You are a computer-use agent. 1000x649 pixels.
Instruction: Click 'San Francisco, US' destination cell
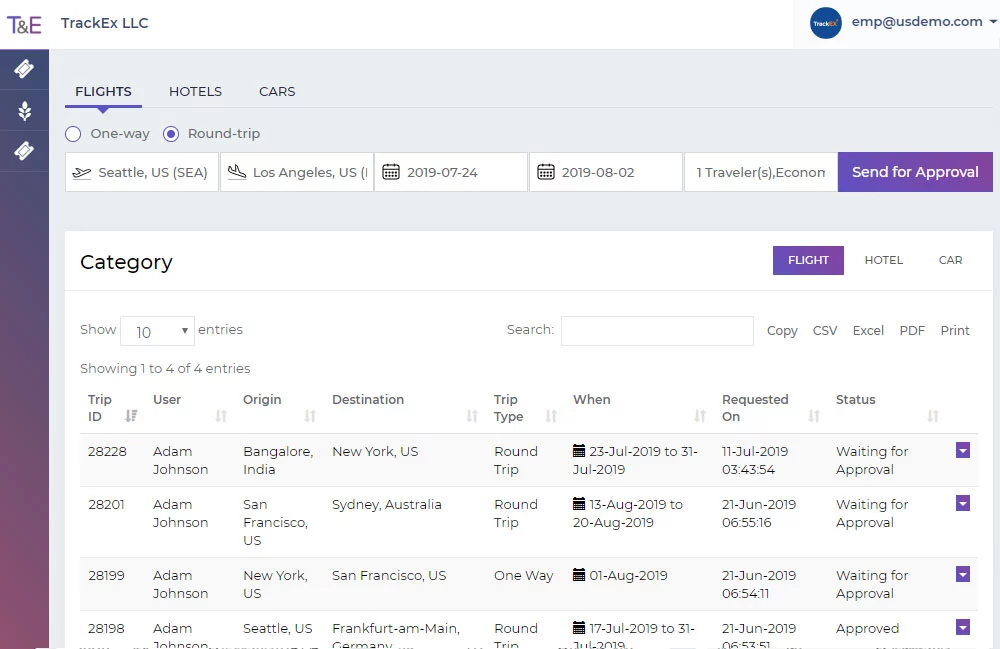[x=389, y=575]
